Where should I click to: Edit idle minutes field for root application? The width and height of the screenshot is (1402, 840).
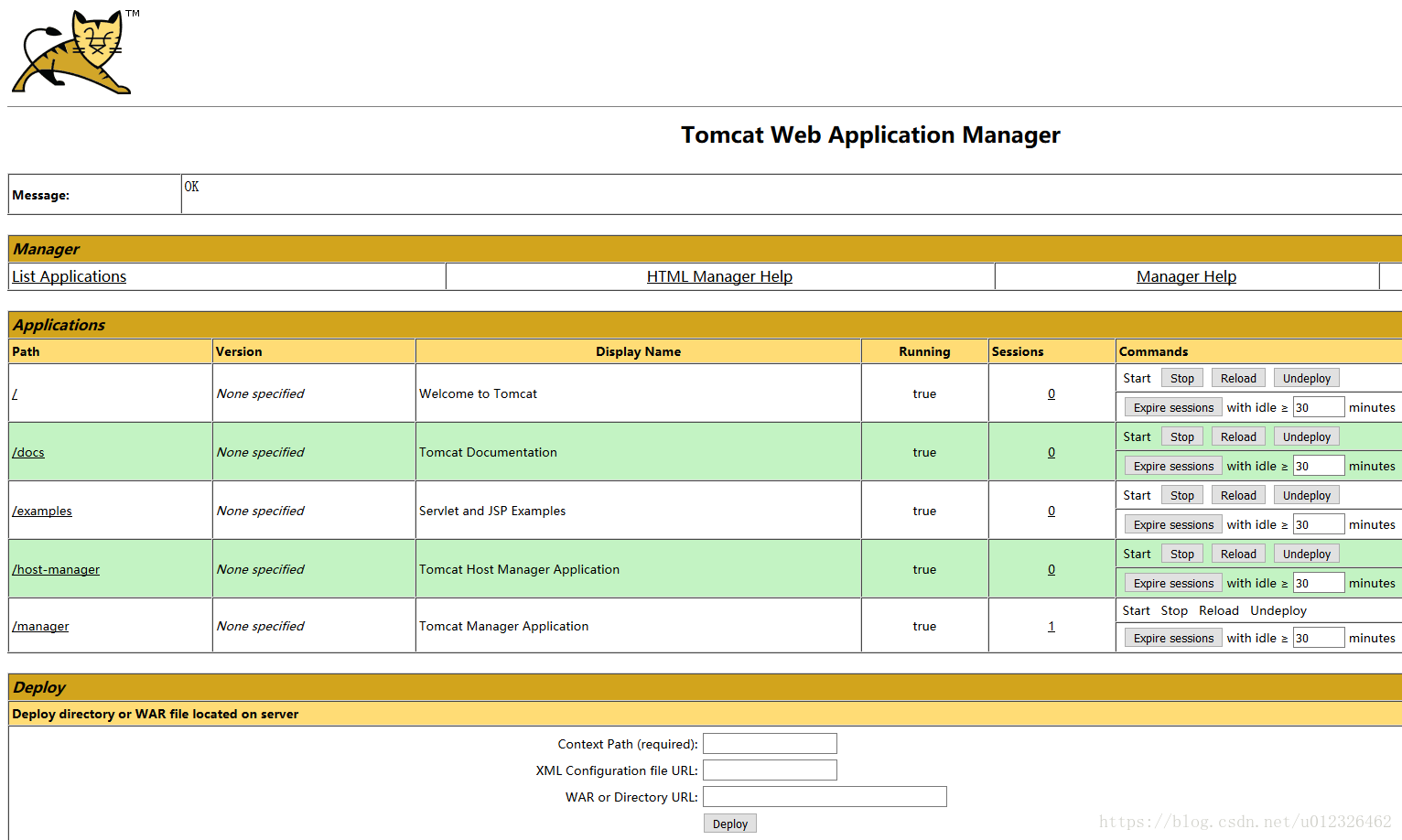coord(1318,407)
